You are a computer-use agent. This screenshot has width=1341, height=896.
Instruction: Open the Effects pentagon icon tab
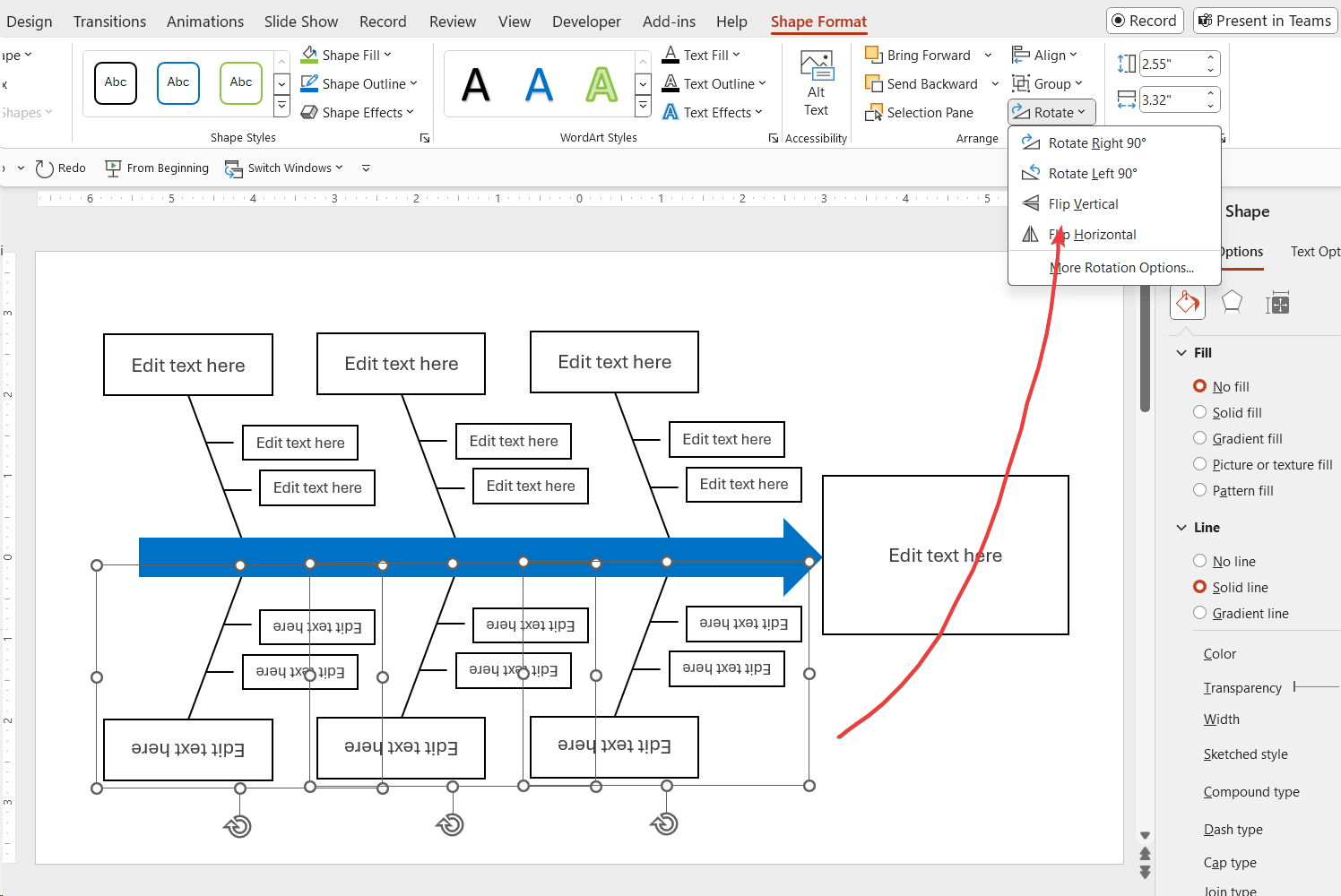pos(1232,303)
